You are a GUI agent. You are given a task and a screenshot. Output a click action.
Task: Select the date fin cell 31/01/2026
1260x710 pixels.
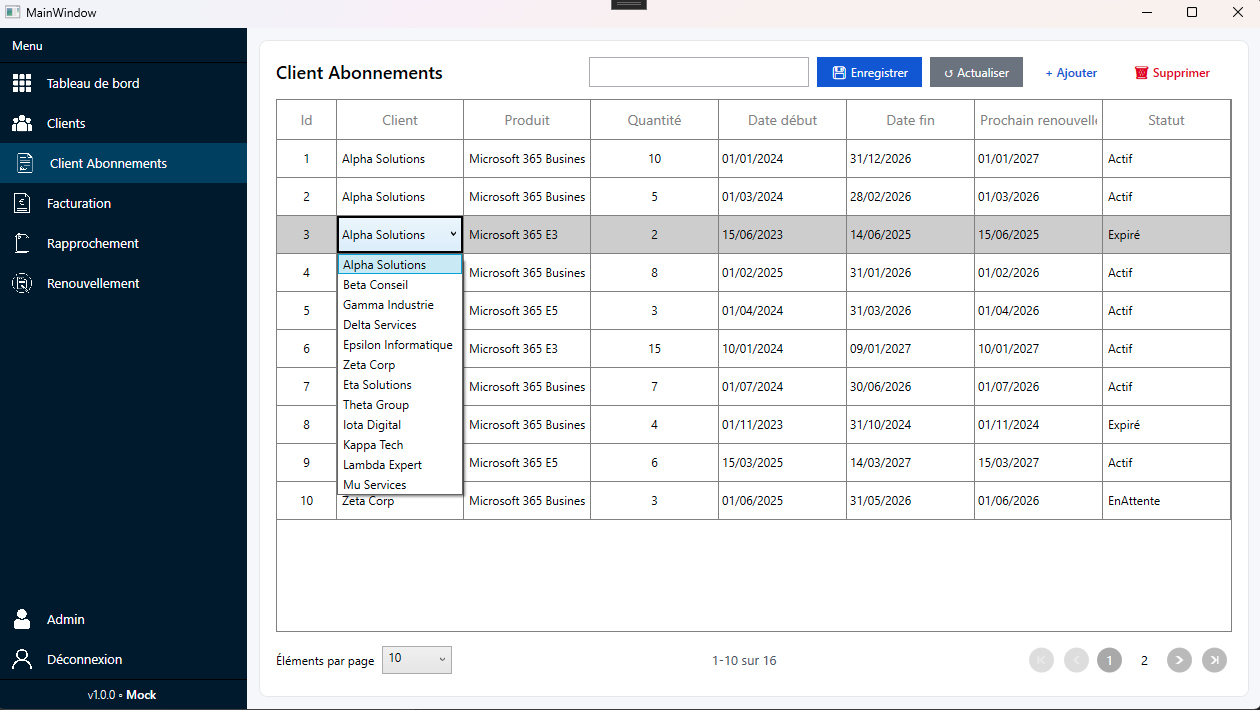point(910,273)
